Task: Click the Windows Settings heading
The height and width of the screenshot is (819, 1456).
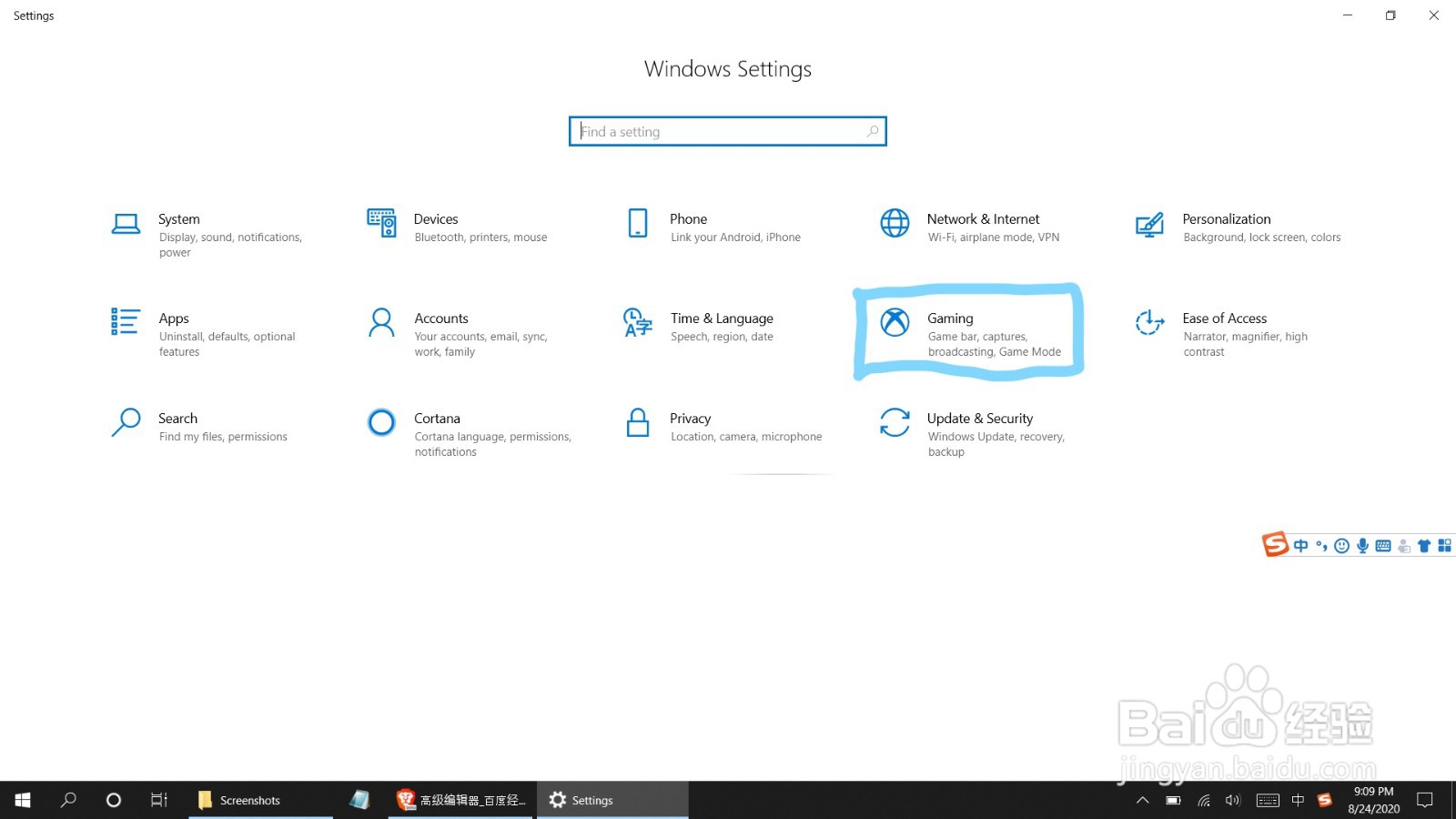Action: pos(728,69)
